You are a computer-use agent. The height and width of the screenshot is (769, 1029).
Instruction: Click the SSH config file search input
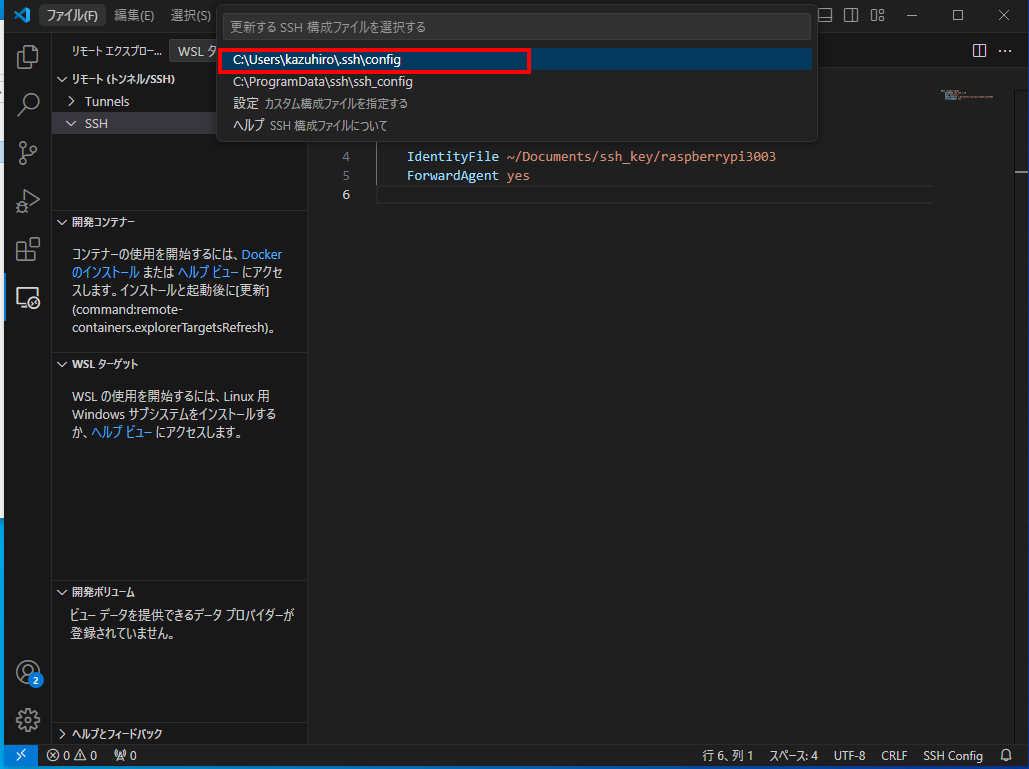tap(516, 27)
